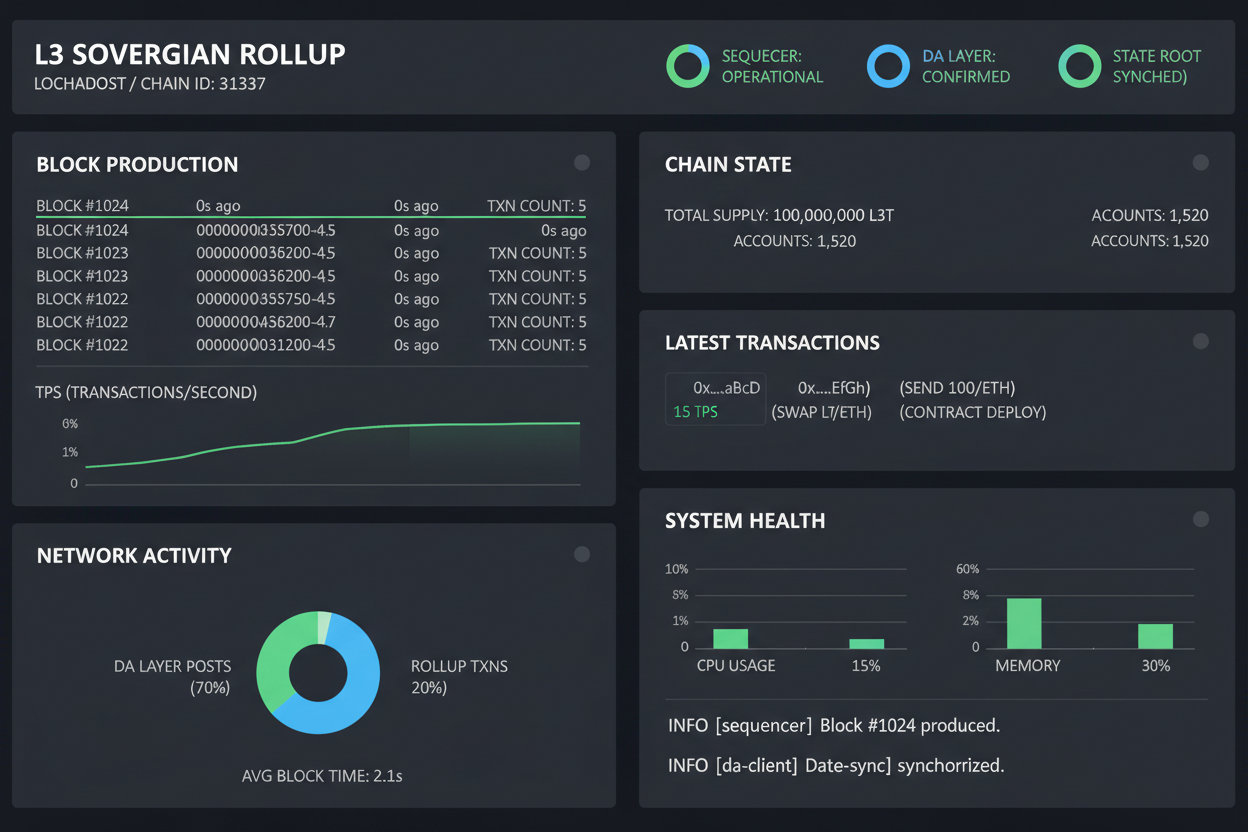
Task: Click the Latest Transactions panel indicator circle
Action: click(x=1200, y=340)
